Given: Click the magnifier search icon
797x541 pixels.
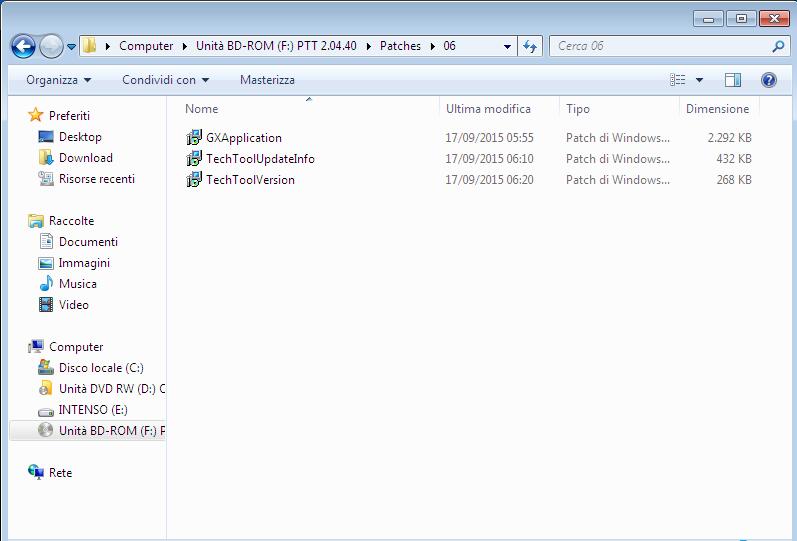Looking at the screenshot, I should tap(778, 46).
